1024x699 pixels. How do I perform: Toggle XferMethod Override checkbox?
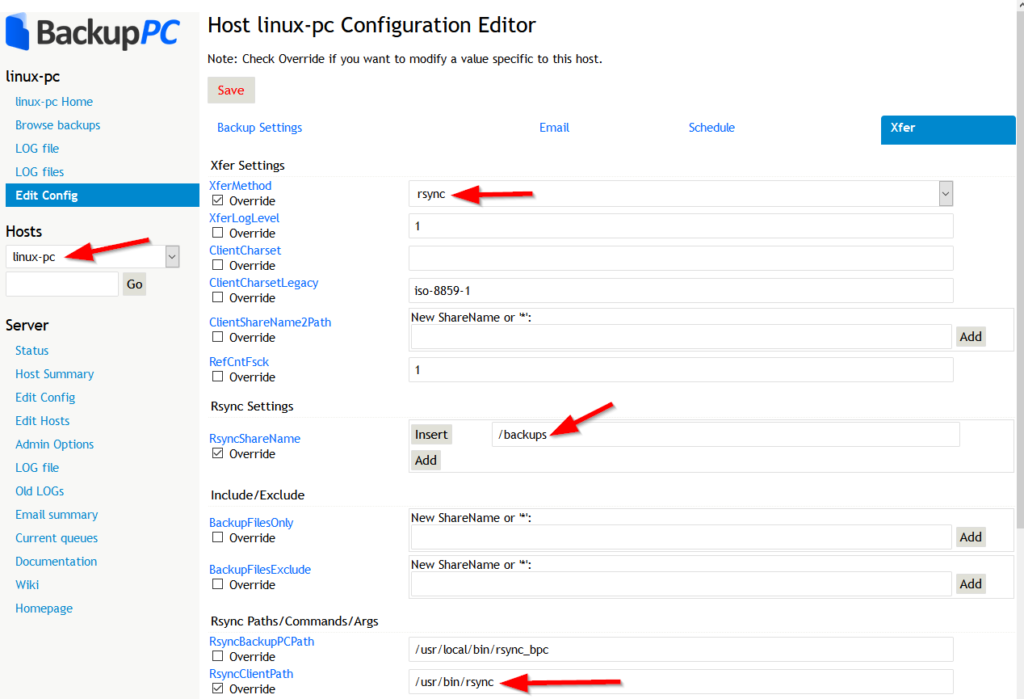click(217, 201)
